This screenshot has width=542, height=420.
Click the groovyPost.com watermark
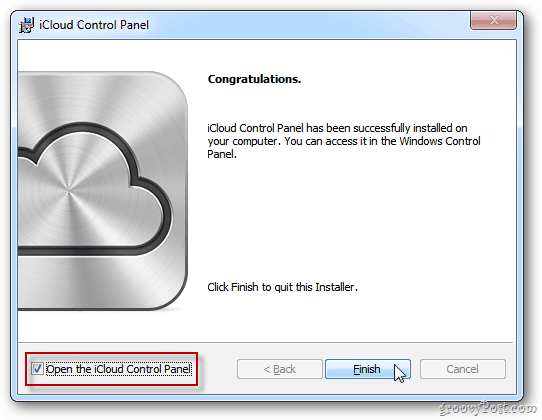[488, 409]
